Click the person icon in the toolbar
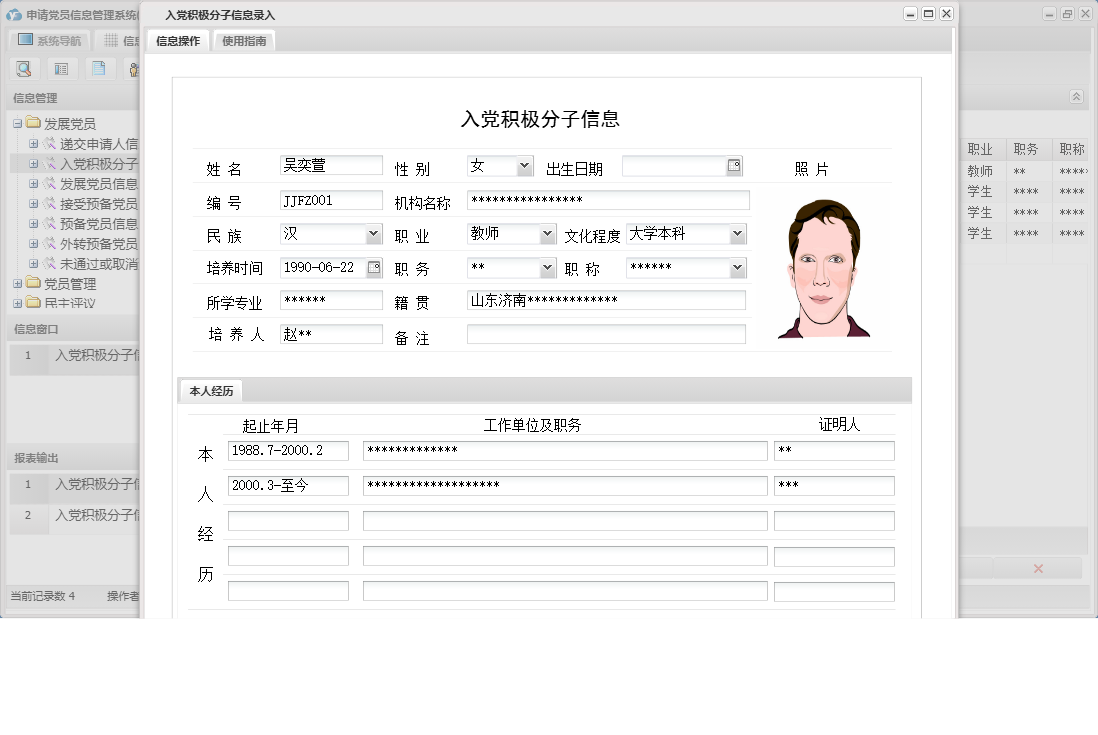This screenshot has height=735, width=1098. tap(135, 69)
